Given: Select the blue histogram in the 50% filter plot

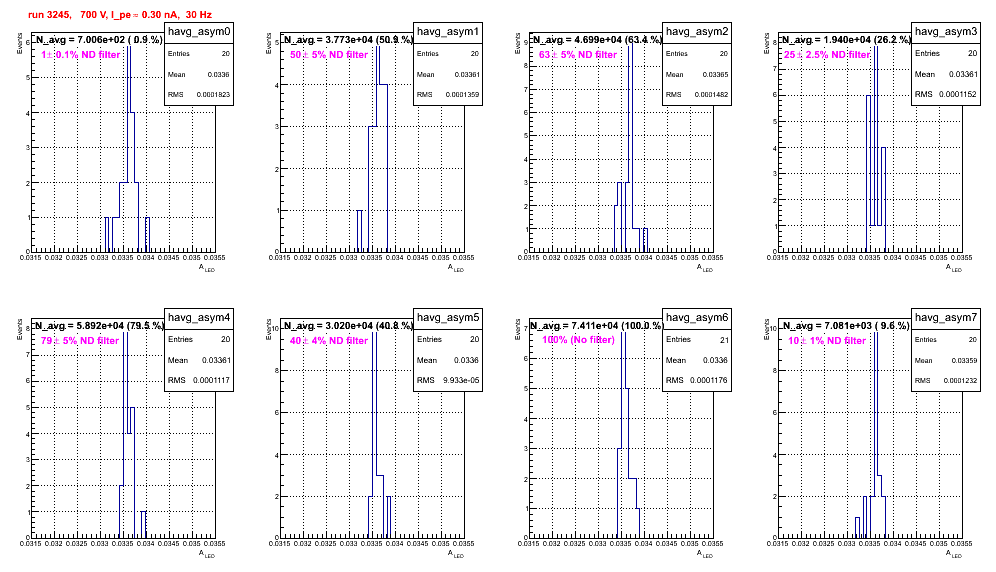Looking at the screenshot, I should 373,148.
